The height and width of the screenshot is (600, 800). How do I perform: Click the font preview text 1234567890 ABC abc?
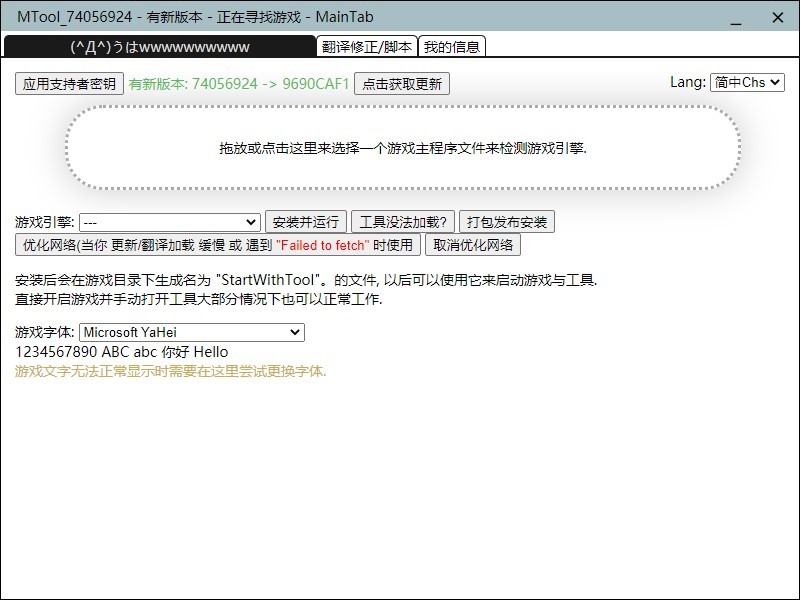(x=120, y=352)
